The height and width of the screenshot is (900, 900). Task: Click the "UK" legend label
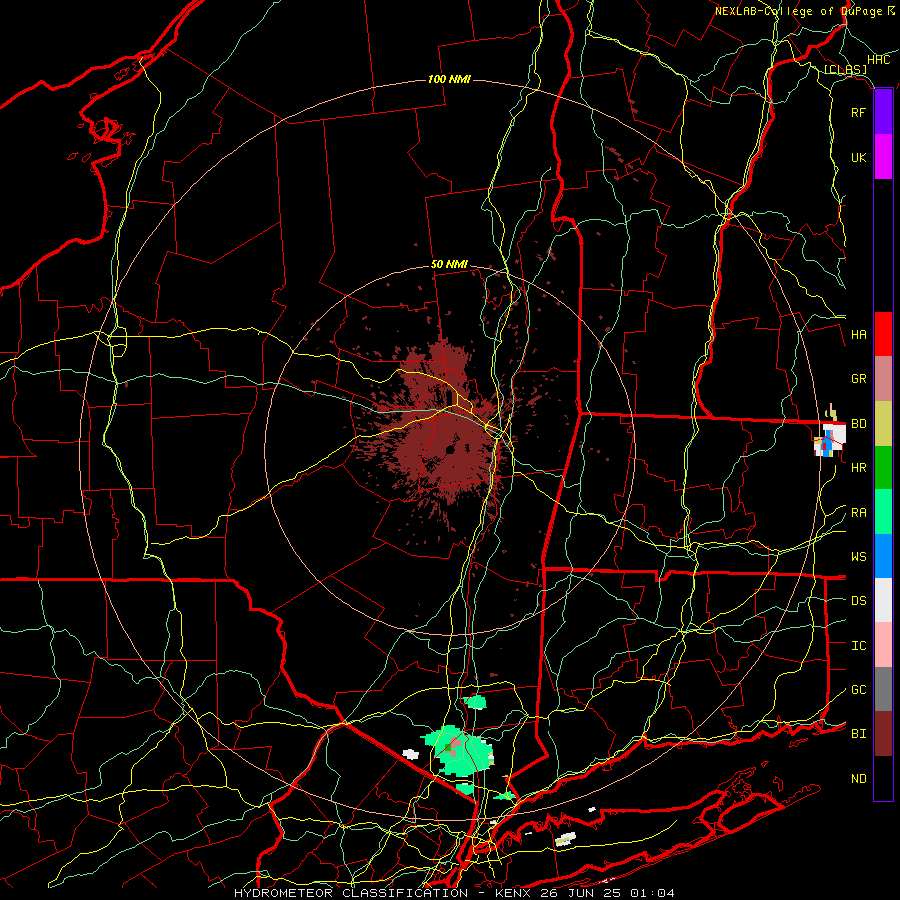click(x=858, y=157)
